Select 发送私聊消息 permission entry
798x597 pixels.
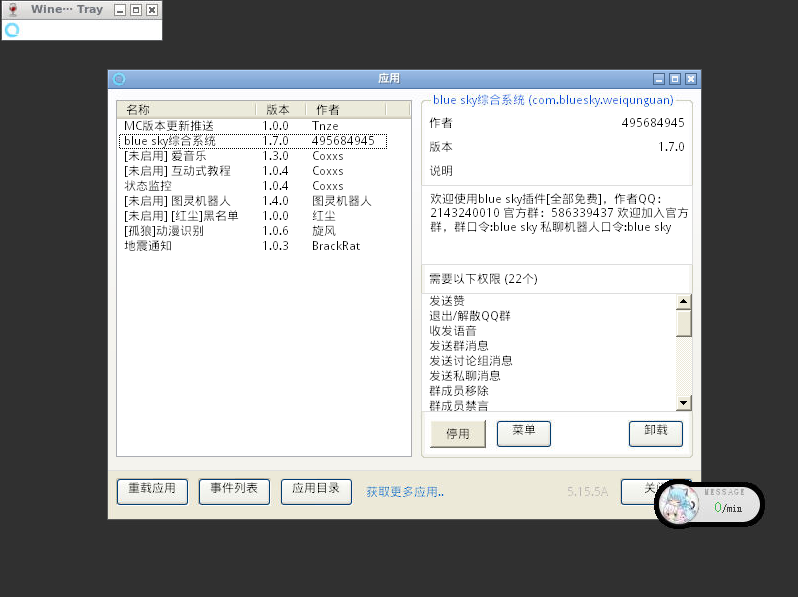tap(465, 376)
